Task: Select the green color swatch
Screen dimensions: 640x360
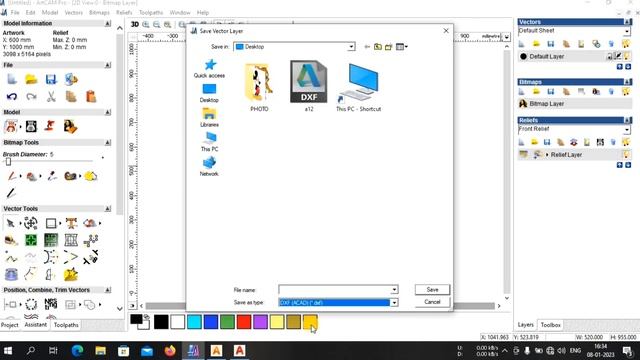Action: [227, 322]
